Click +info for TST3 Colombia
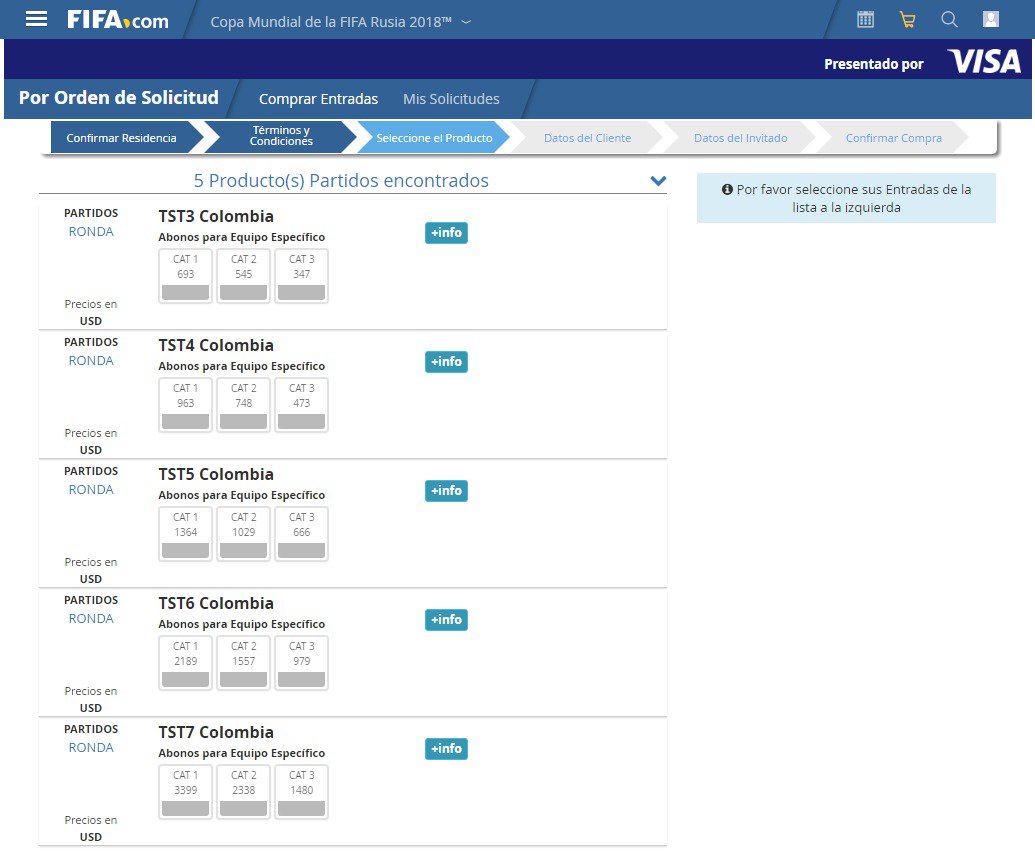Viewport: 1035px width, 860px height. pos(446,233)
